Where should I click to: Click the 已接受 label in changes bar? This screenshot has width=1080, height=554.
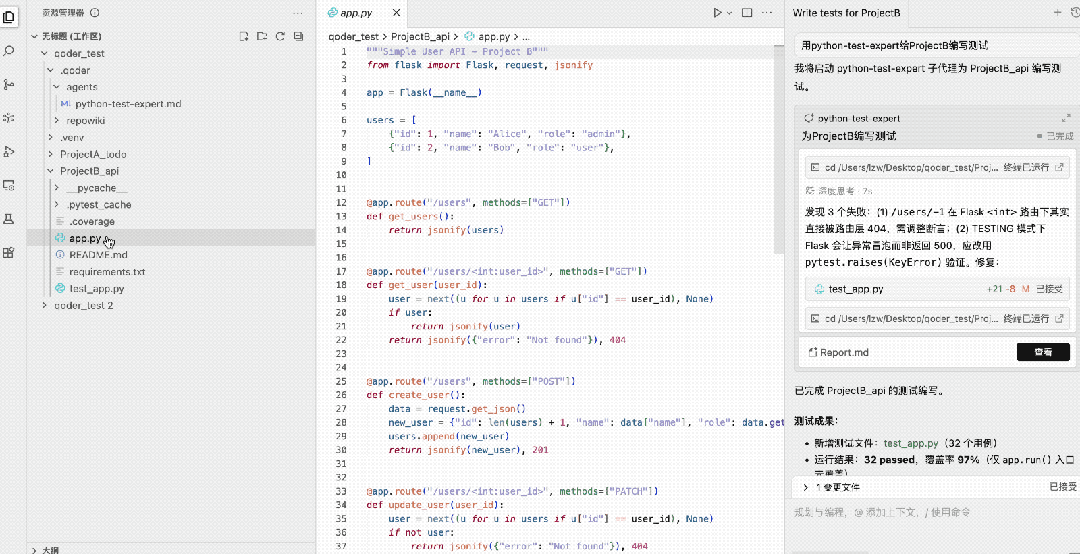coord(1063,486)
